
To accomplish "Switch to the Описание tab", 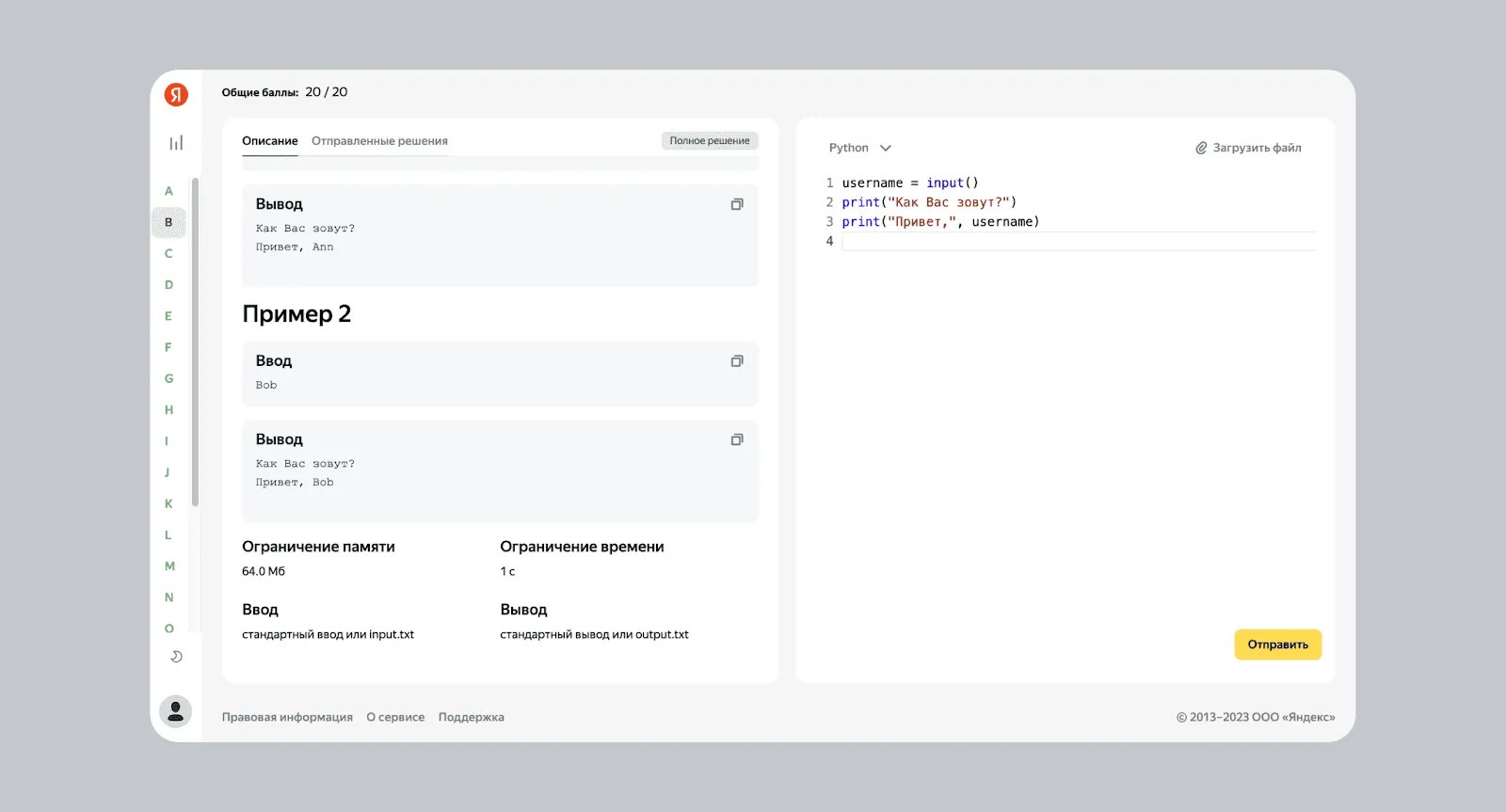I will point(270,141).
